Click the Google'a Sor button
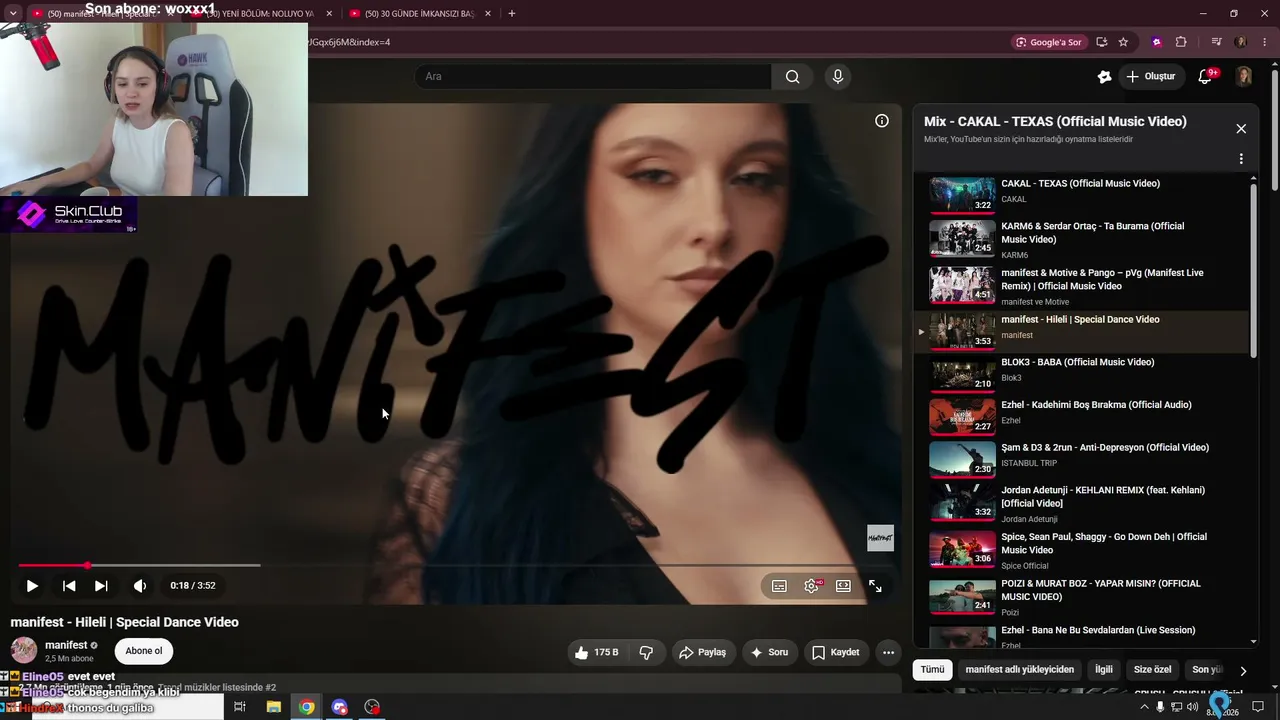1280x720 pixels. pos(1049,42)
